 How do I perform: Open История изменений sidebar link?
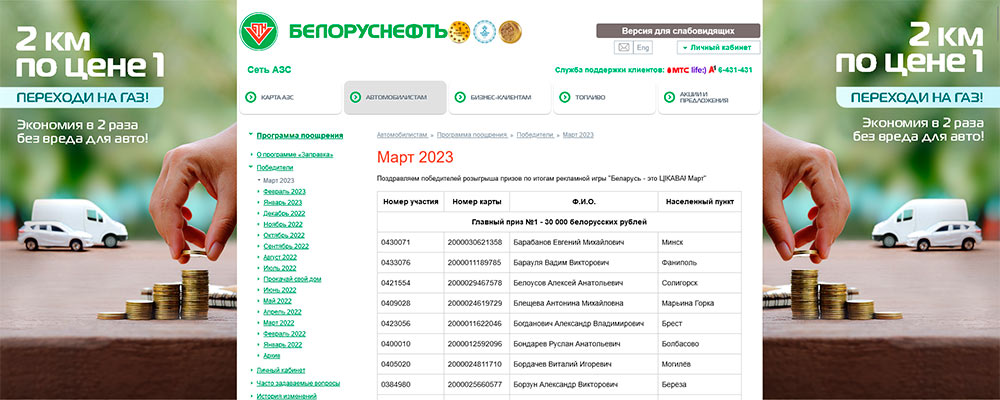click(286, 396)
